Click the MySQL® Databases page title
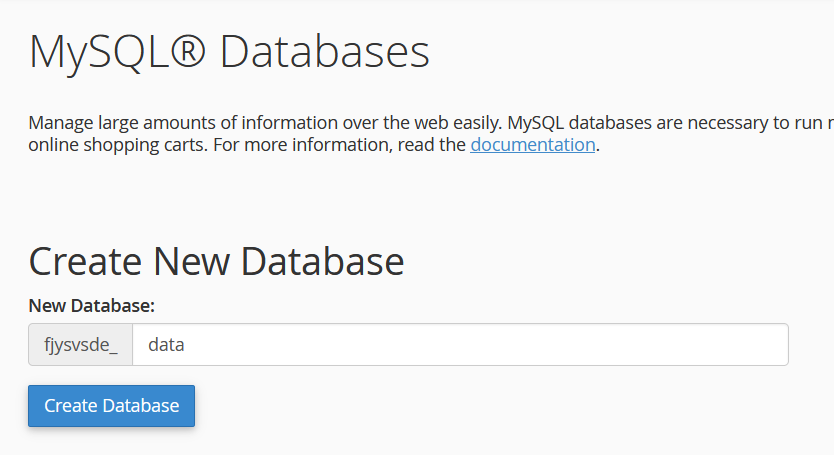The image size is (834, 455). click(229, 52)
